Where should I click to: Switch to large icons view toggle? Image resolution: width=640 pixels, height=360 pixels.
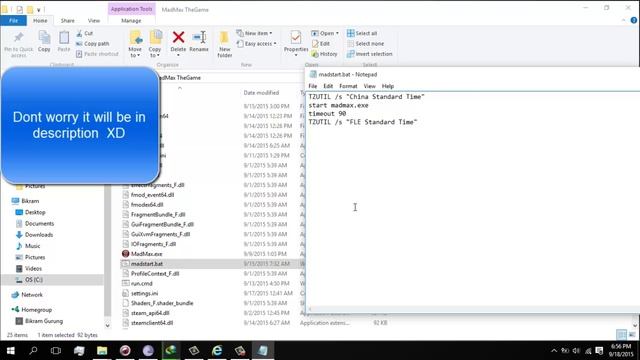632,335
